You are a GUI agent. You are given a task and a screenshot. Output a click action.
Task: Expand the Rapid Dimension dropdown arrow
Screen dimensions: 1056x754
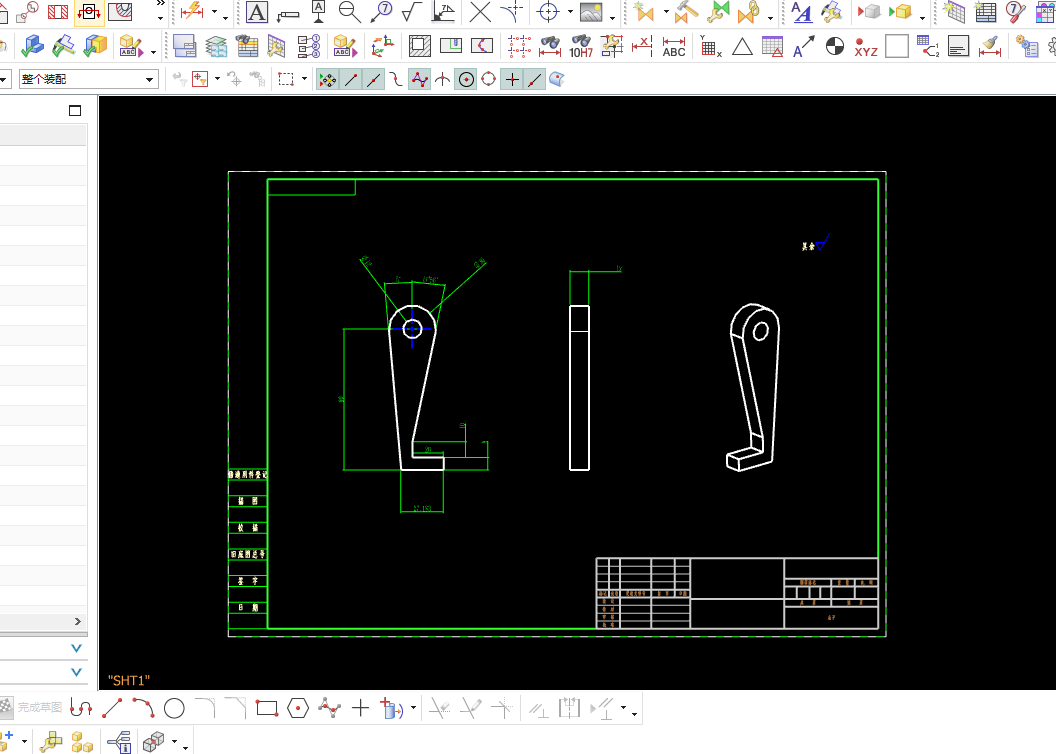[214, 12]
